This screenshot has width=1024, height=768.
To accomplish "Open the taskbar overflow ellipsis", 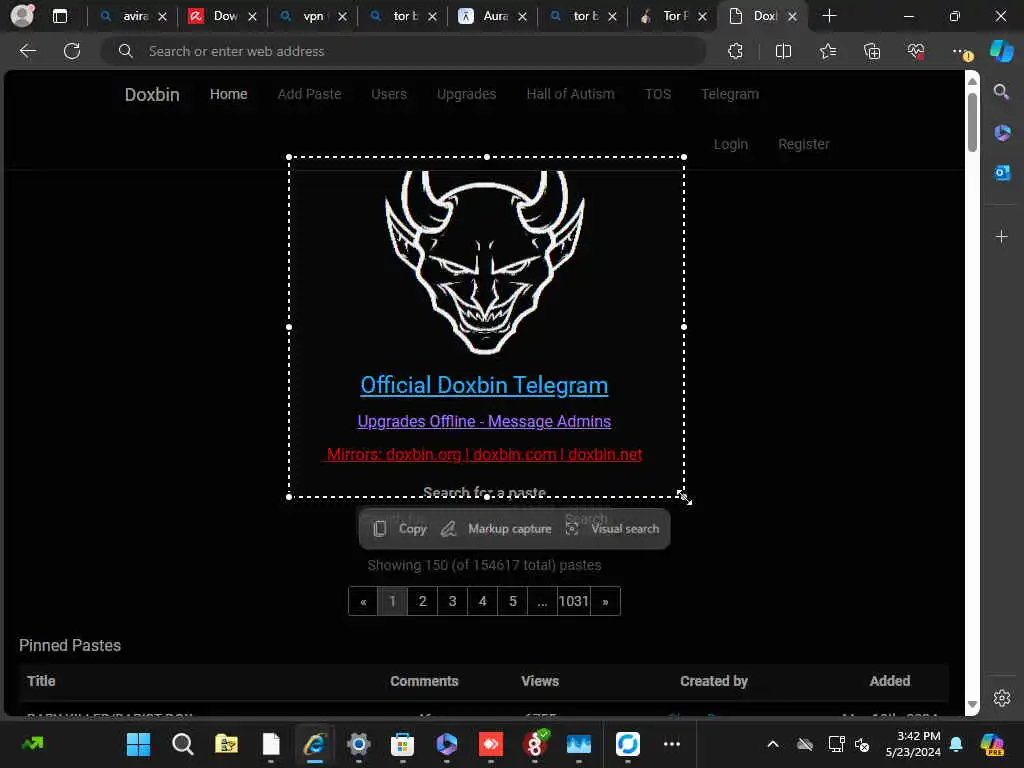I will coord(671,744).
